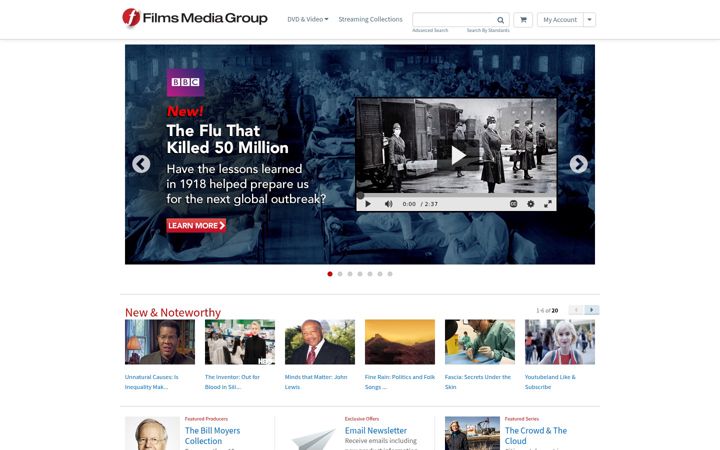Click the magnifying glass search icon
Image resolution: width=720 pixels, height=450 pixels.
pos(501,20)
